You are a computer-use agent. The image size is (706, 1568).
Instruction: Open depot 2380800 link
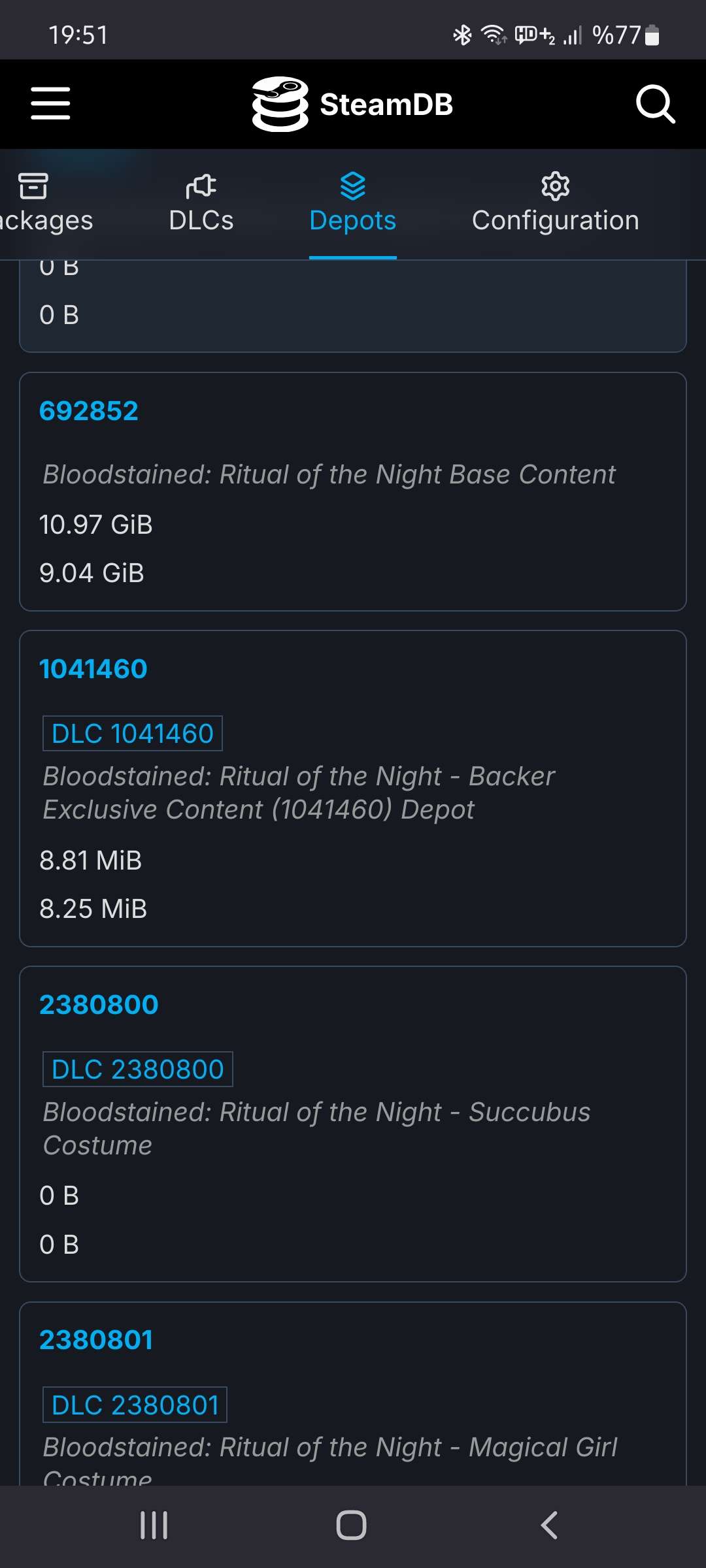pos(99,1005)
